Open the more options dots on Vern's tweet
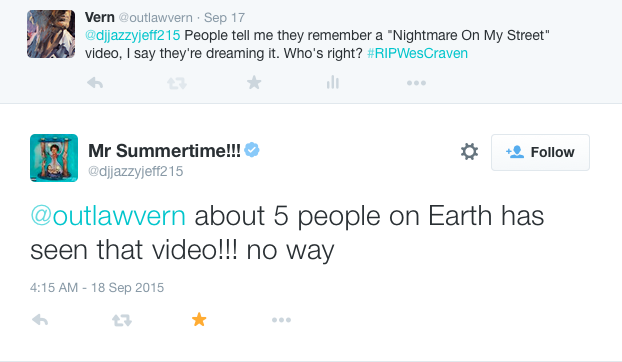Viewport: 622px width, 362px height. pyautogui.click(x=416, y=83)
